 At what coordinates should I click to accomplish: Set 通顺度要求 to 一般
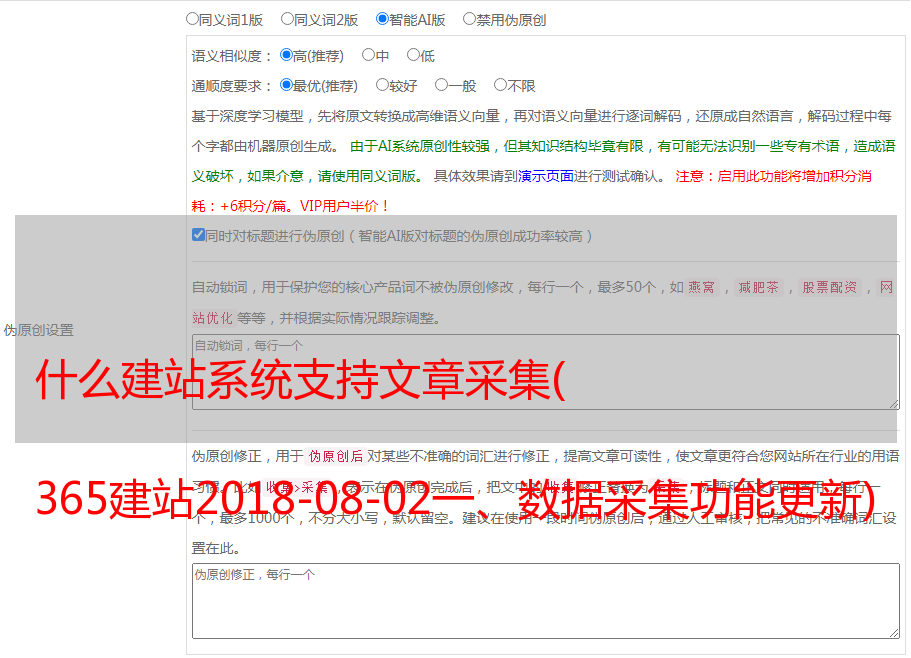(x=441, y=85)
